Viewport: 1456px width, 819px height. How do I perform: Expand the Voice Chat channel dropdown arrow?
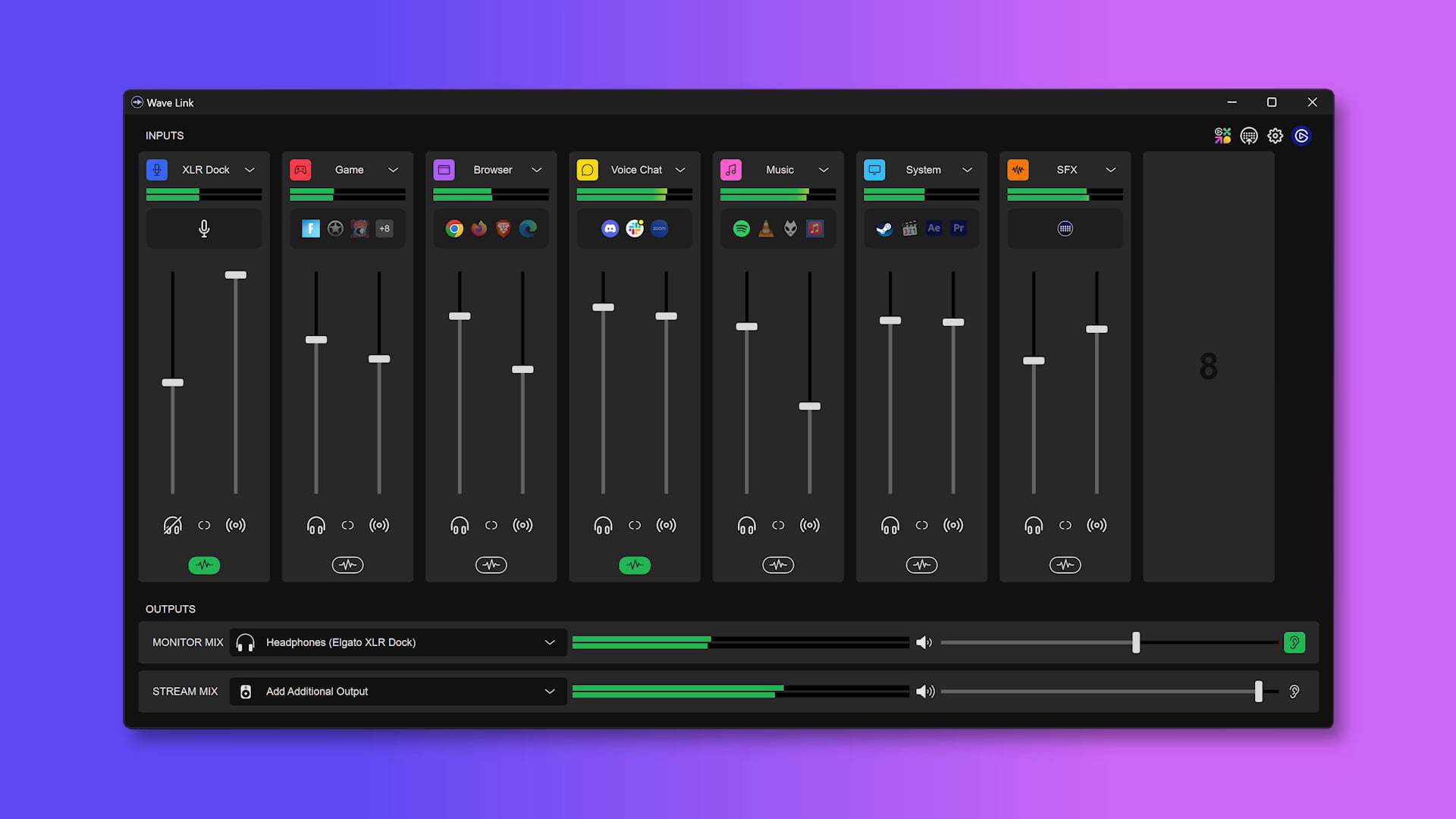click(680, 170)
